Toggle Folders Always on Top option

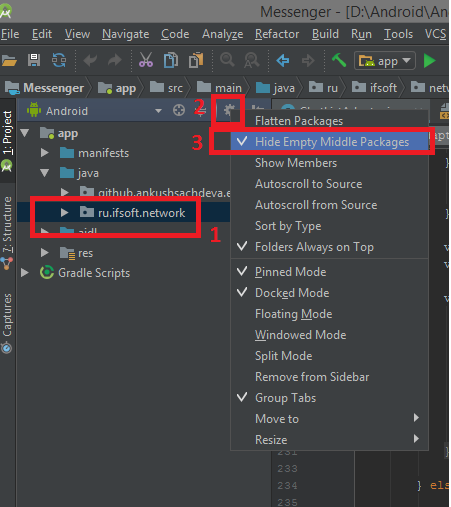329,247
